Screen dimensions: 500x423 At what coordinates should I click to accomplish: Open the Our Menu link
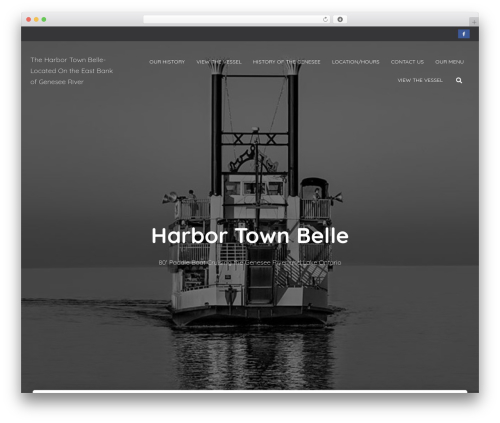(449, 62)
